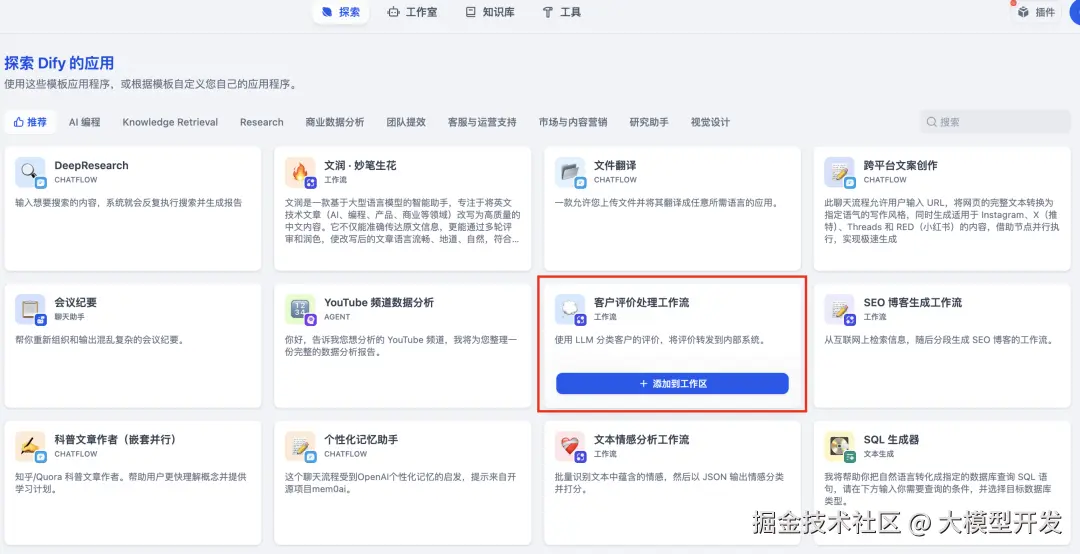
Task: Click the 知识库 book icon in navigation
Action: pyautogui.click(x=471, y=12)
